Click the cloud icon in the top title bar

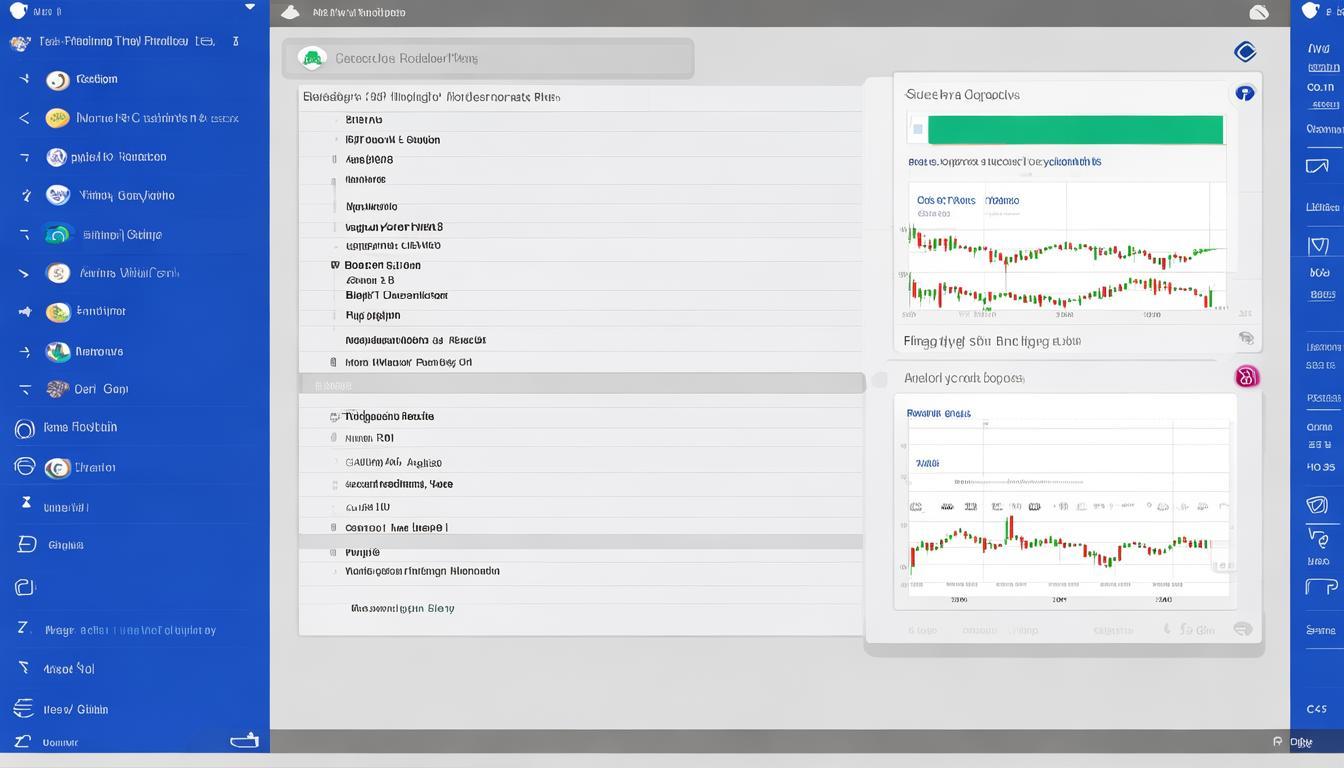[x=290, y=13]
